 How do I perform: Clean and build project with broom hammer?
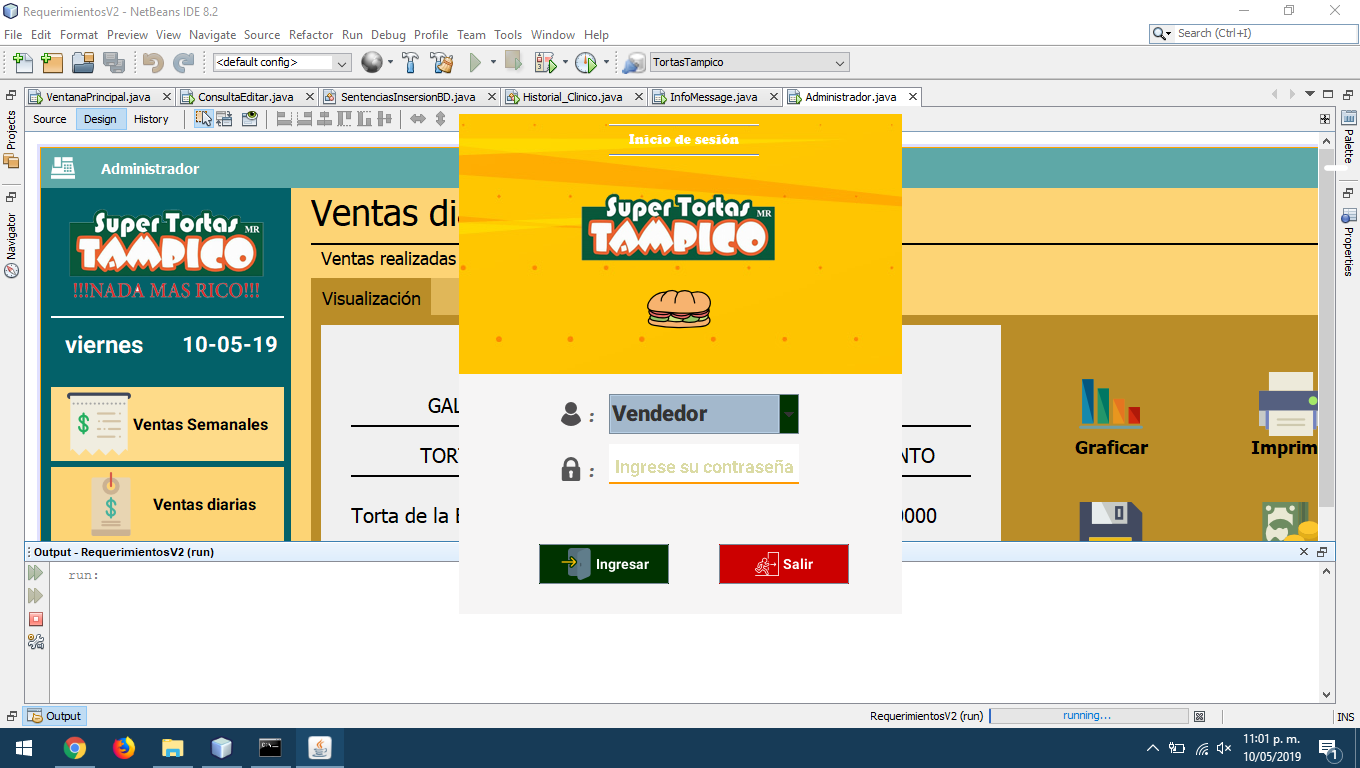442,62
